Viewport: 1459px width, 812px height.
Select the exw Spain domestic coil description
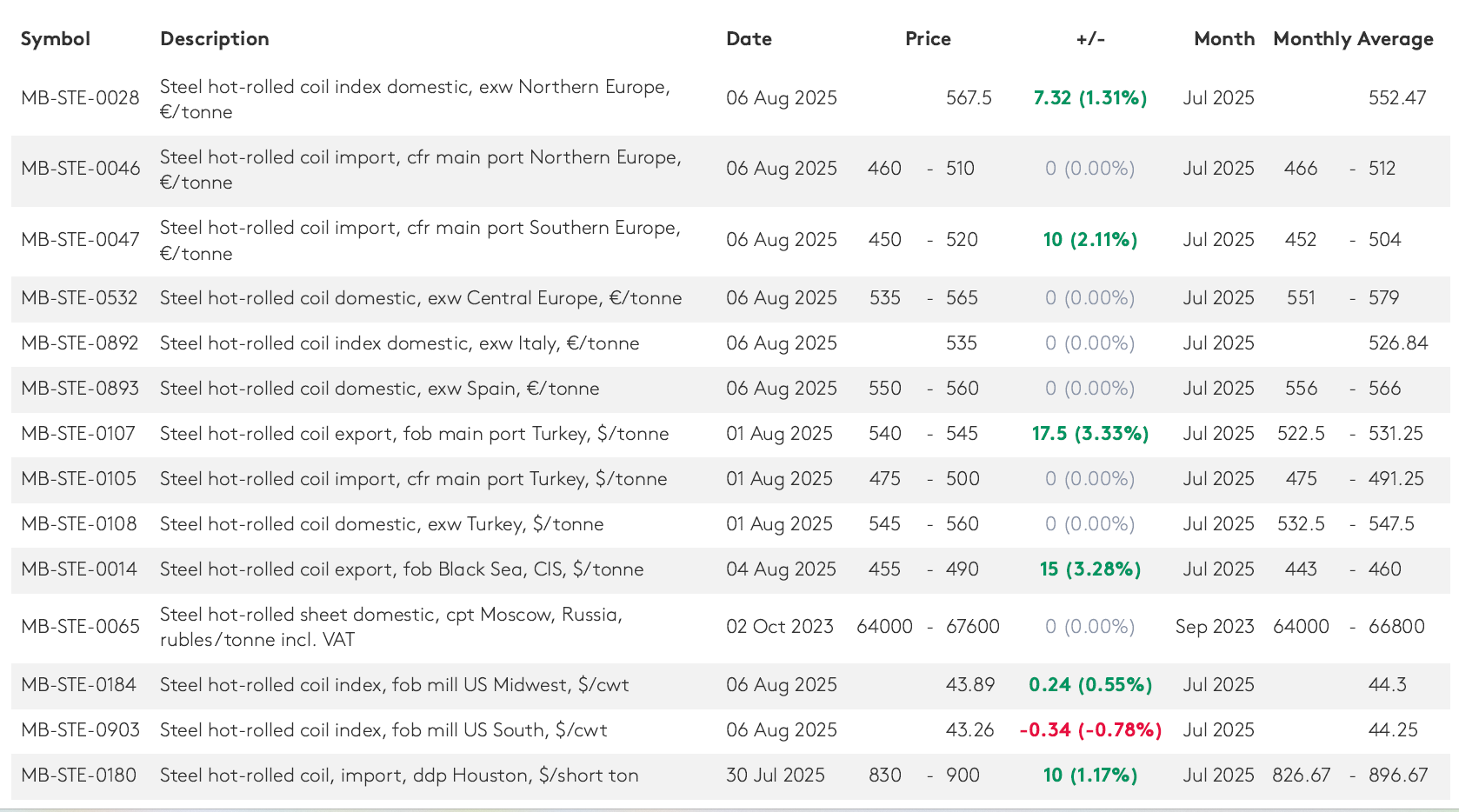pos(379,389)
